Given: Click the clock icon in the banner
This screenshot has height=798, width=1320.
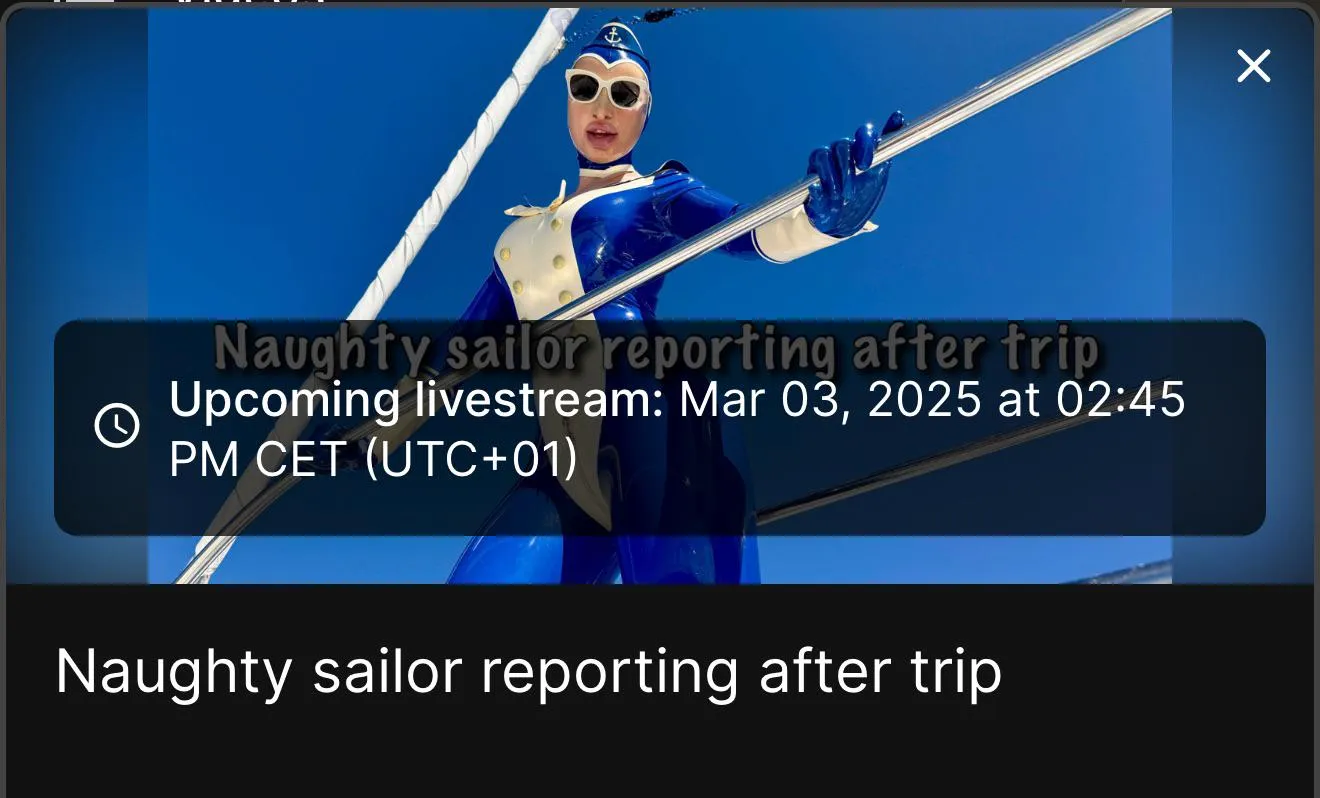Looking at the screenshot, I should (x=117, y=426).
